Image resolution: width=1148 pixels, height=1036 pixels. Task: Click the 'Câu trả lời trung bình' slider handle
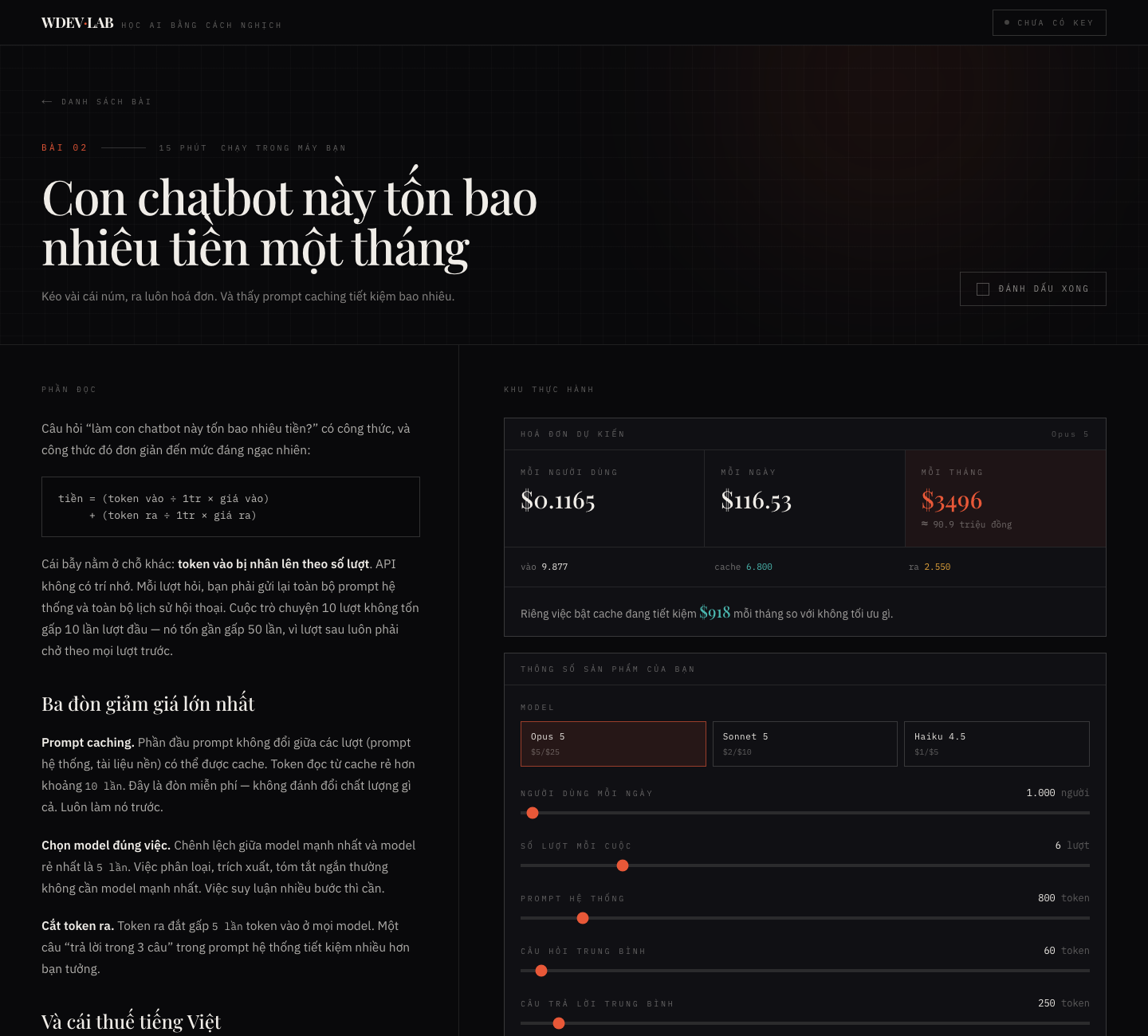[559, 1023]
